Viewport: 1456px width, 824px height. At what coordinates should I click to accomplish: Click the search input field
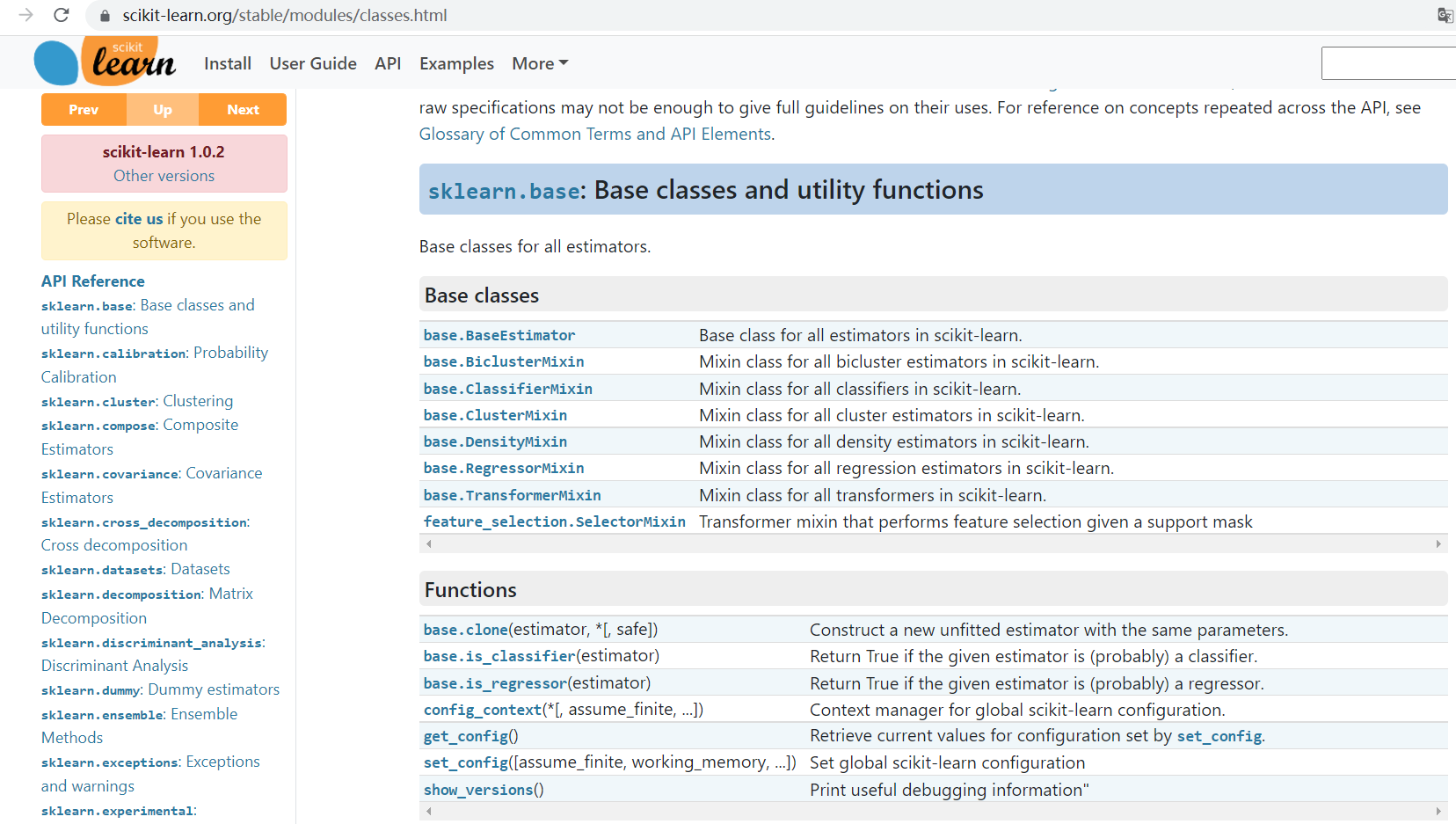[x=1388, y=63]
